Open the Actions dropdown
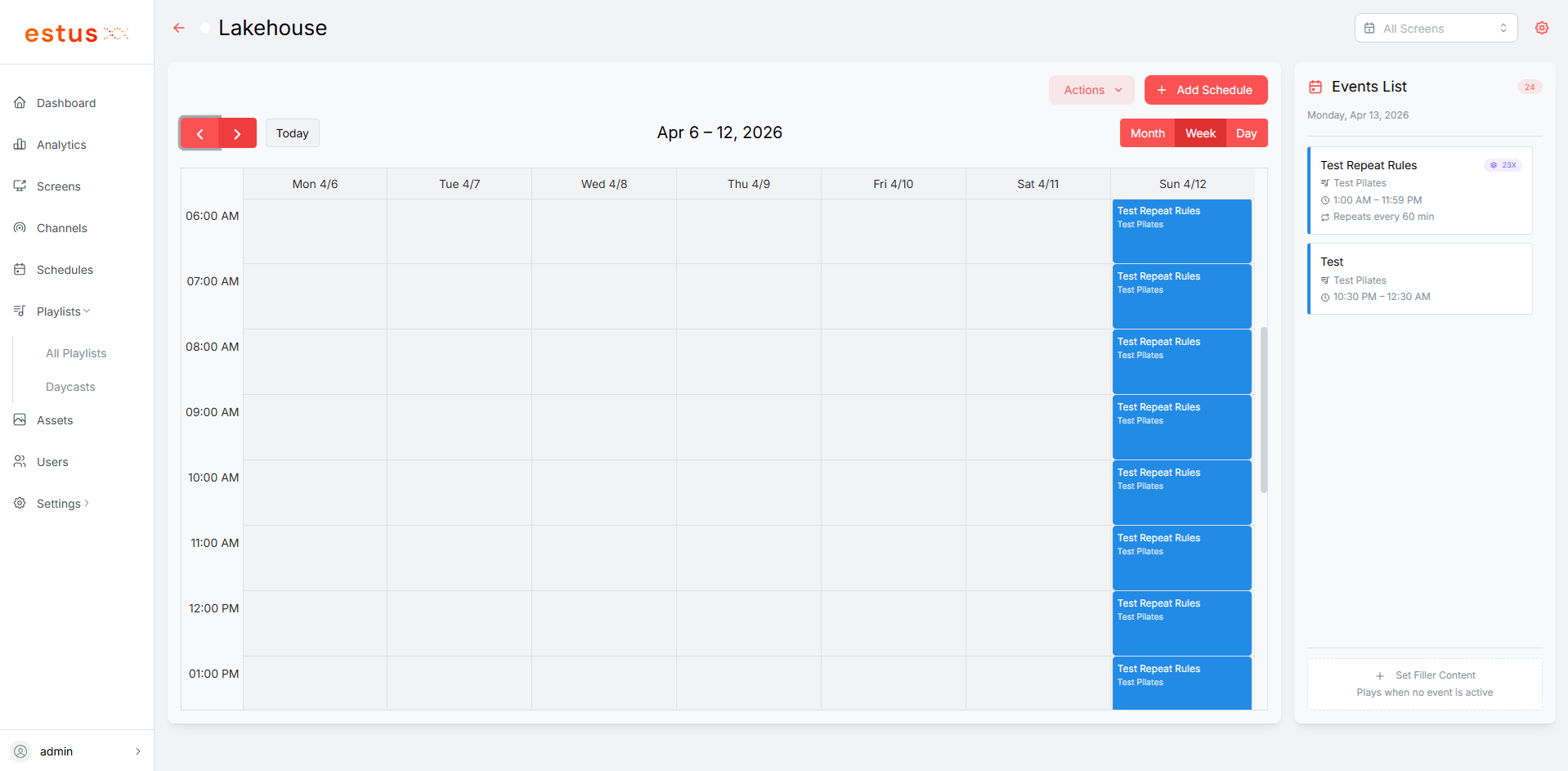The width and height of the screenshot is (1568, 771). (1091, 90)
